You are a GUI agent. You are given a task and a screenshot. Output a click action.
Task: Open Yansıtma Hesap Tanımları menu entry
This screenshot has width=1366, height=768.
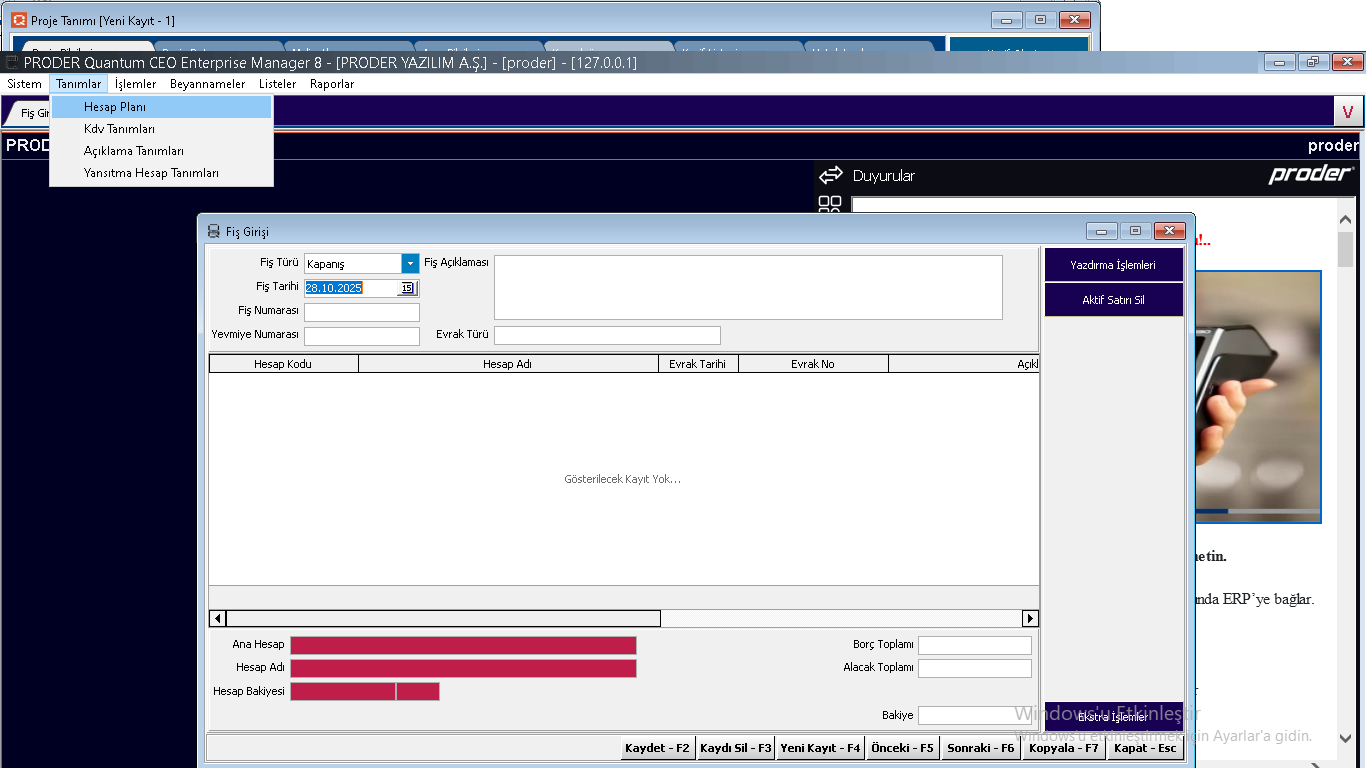pos(151,173)
